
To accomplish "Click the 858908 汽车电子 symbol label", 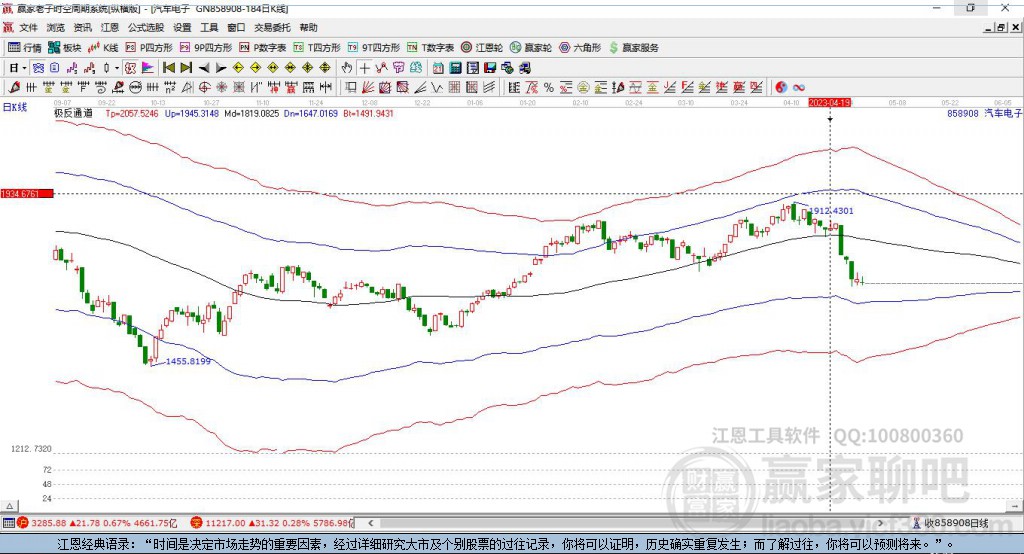I will (x=984, y=114).
